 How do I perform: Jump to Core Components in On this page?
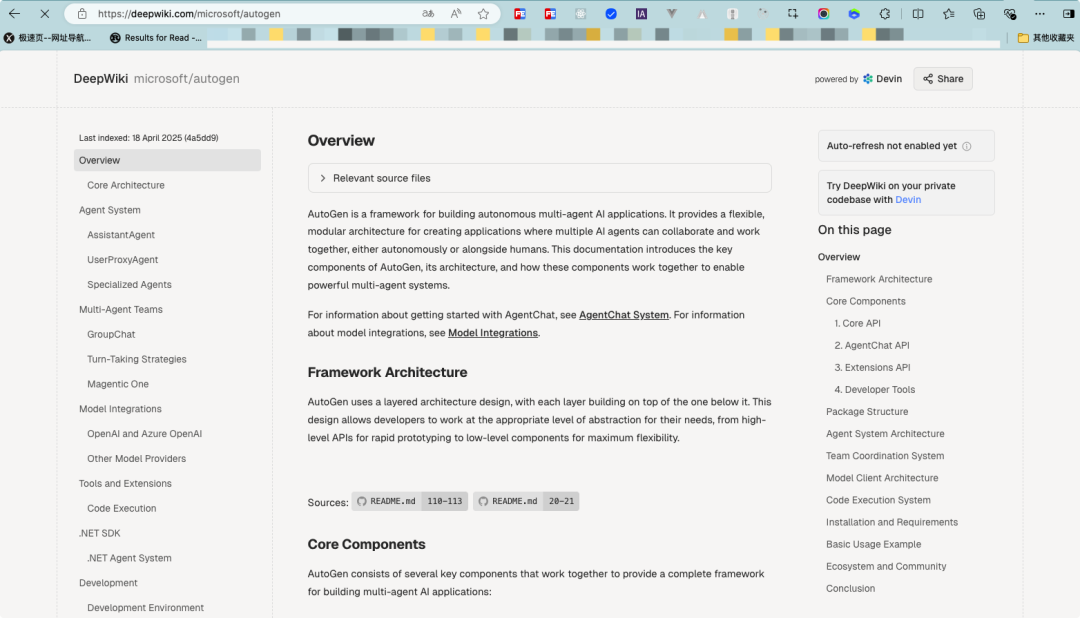tap(866, 301)
